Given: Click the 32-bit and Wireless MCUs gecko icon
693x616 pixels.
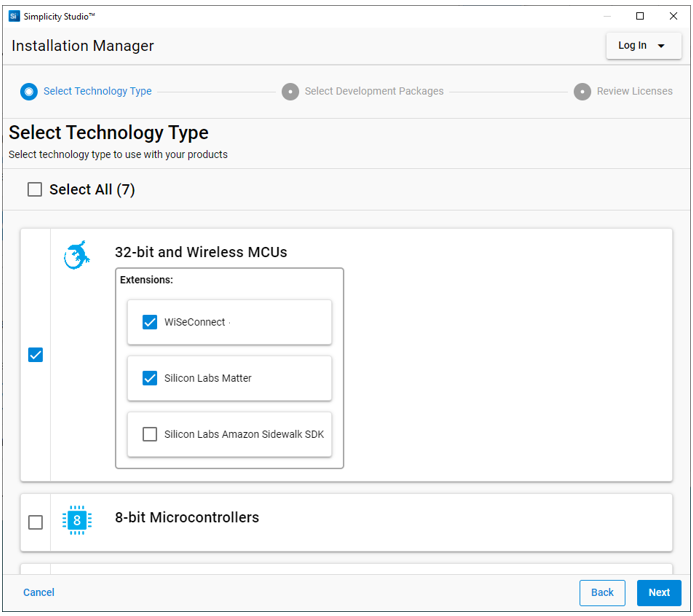Looking at the screenshot, I should click(x=77, y=255).
